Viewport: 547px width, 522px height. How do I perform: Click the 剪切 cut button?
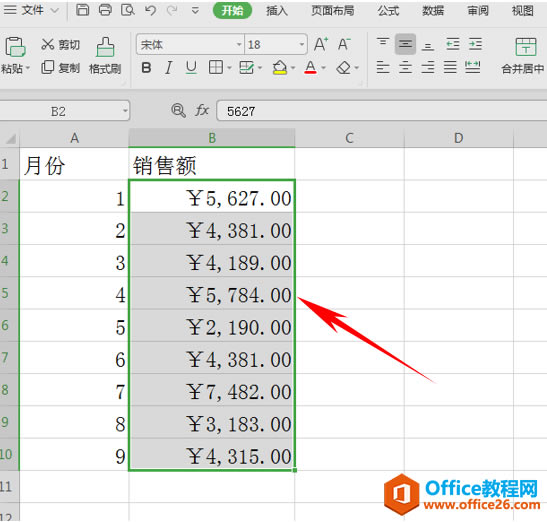point(60,45)
